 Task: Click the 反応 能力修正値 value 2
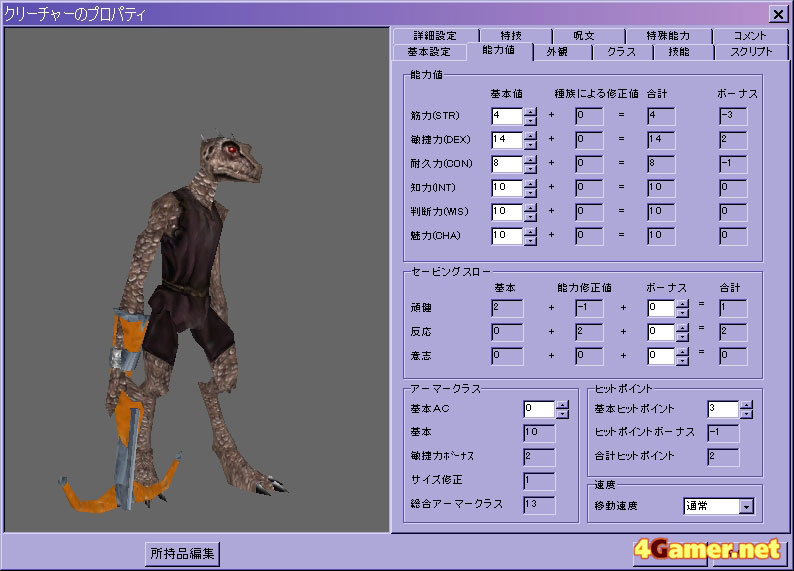(x=589, y=333)
